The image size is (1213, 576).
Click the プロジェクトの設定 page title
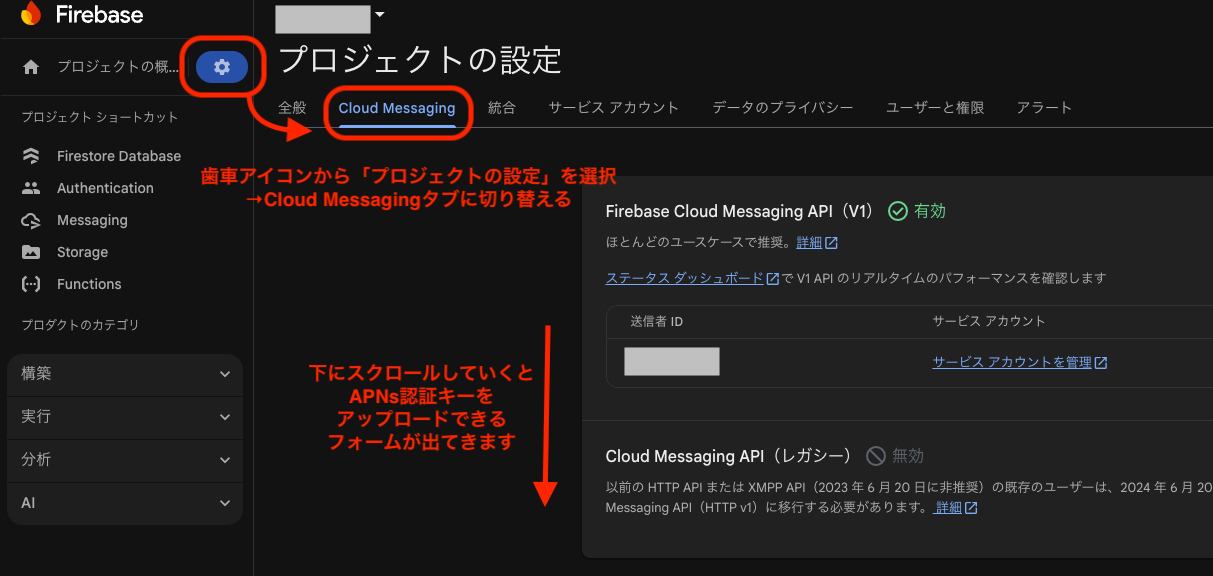pyautogui.click(x=419, y=60)
